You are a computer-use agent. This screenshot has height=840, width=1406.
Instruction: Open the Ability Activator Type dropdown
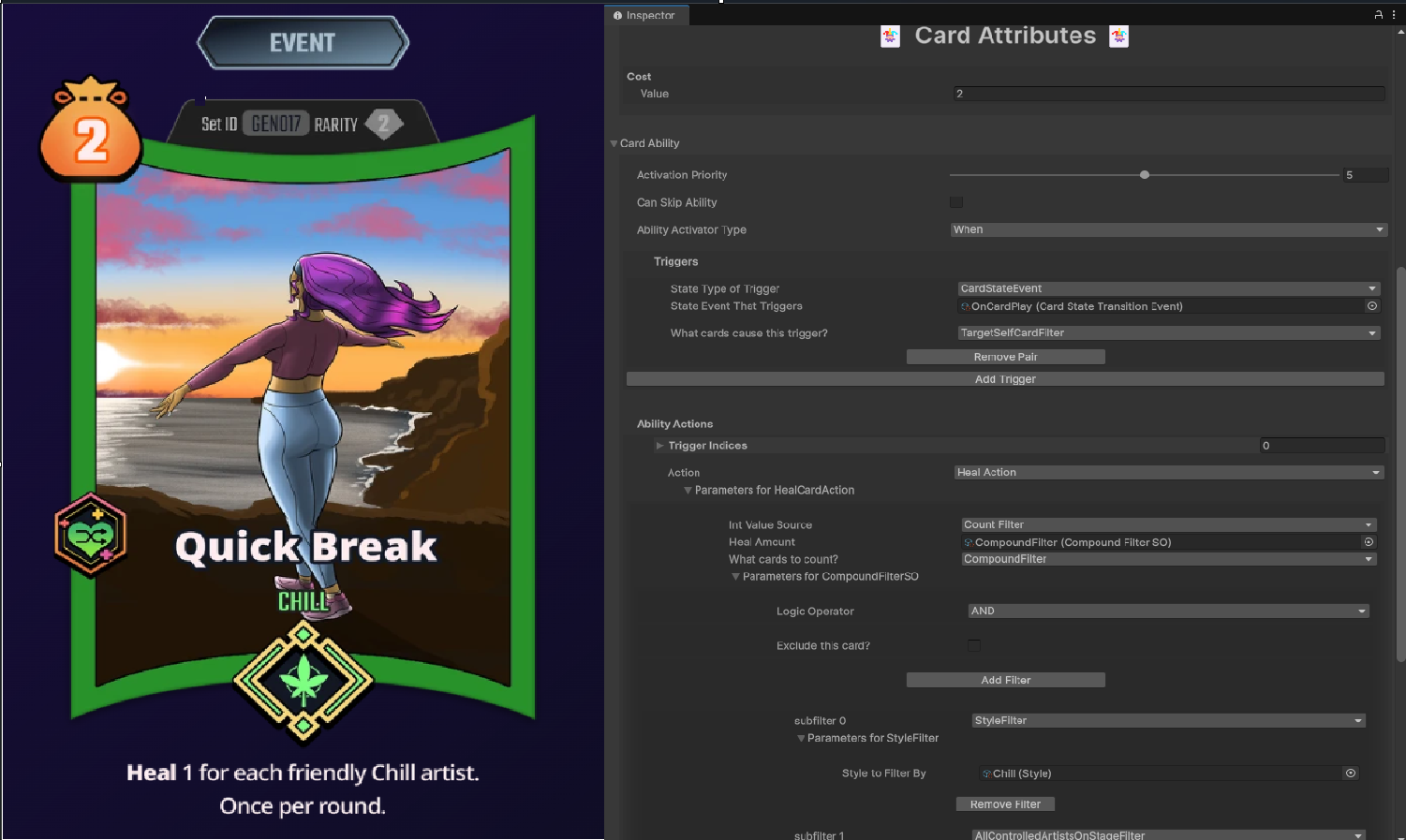click(x=1167, y=229)
